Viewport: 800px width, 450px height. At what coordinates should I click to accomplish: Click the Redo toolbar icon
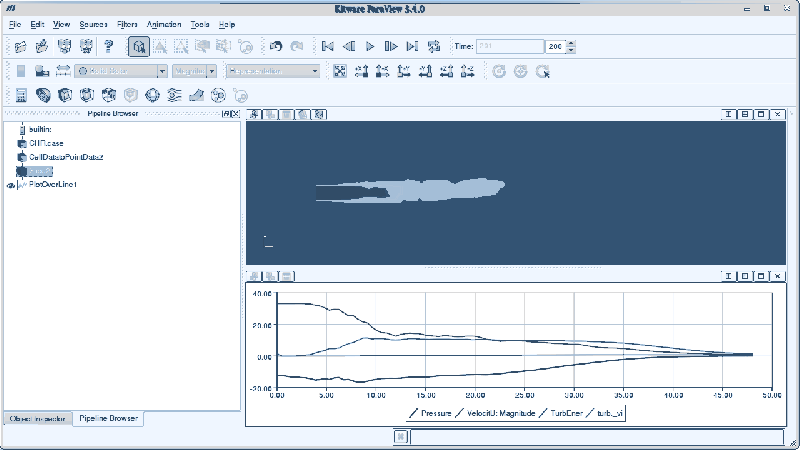click(x=297, y=46)
